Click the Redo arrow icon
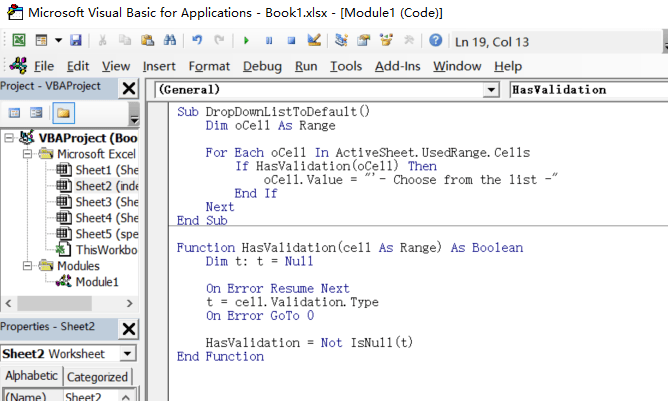 219,40
